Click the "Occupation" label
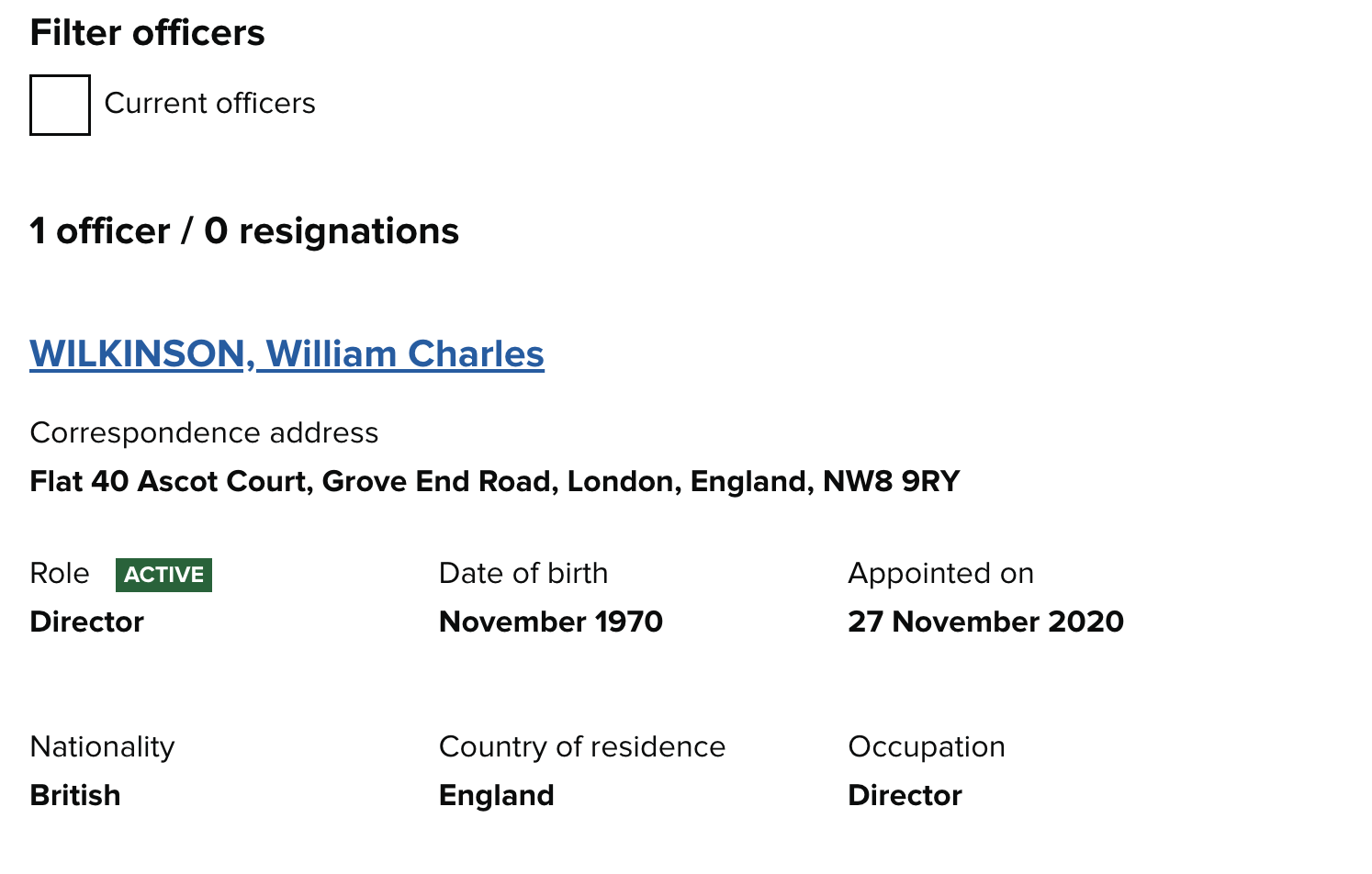Image resolution: width=1372 pixels, height=874 pixels. [x=927, y=747]
